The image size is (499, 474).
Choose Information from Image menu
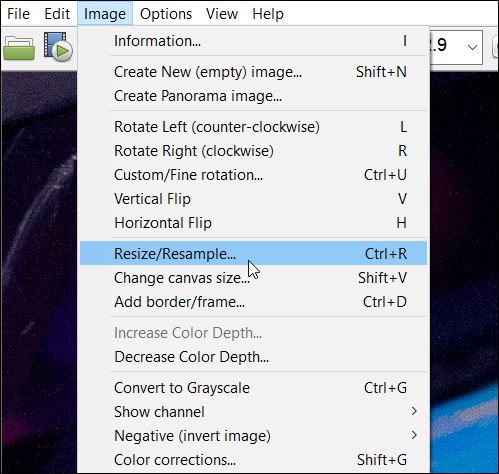(253, 41)
